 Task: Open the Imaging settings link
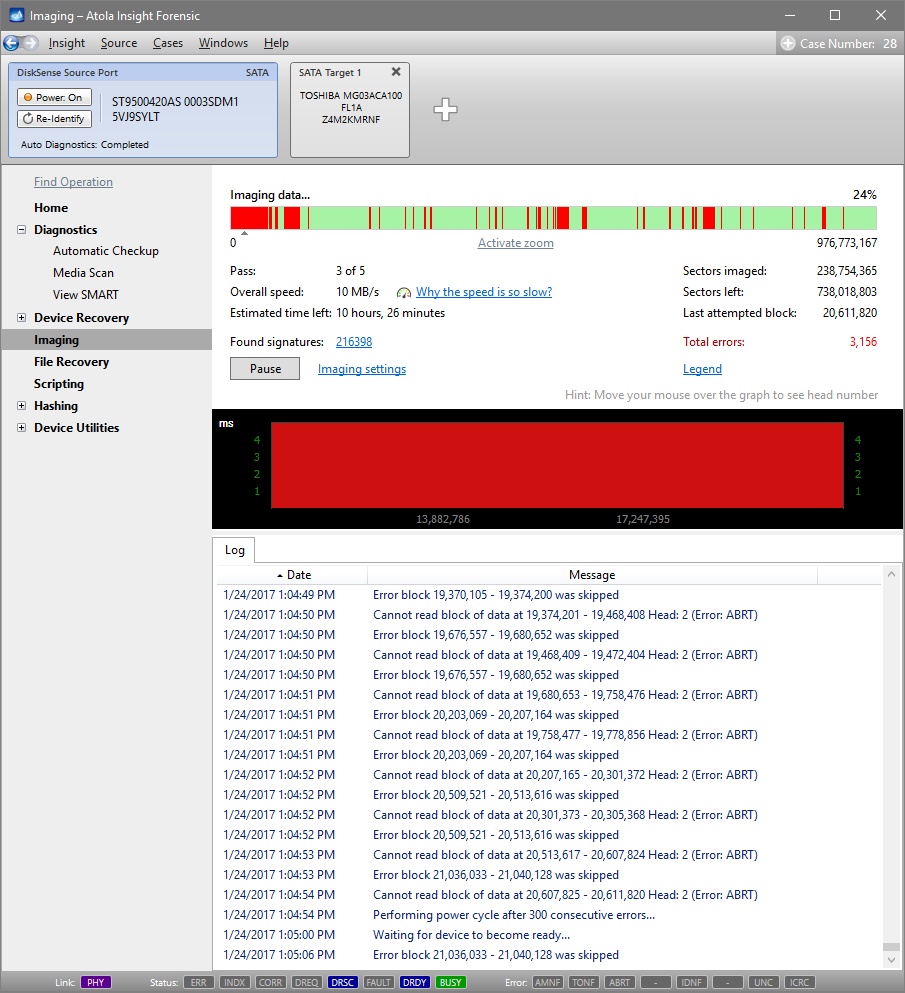[x=362, y=369]
